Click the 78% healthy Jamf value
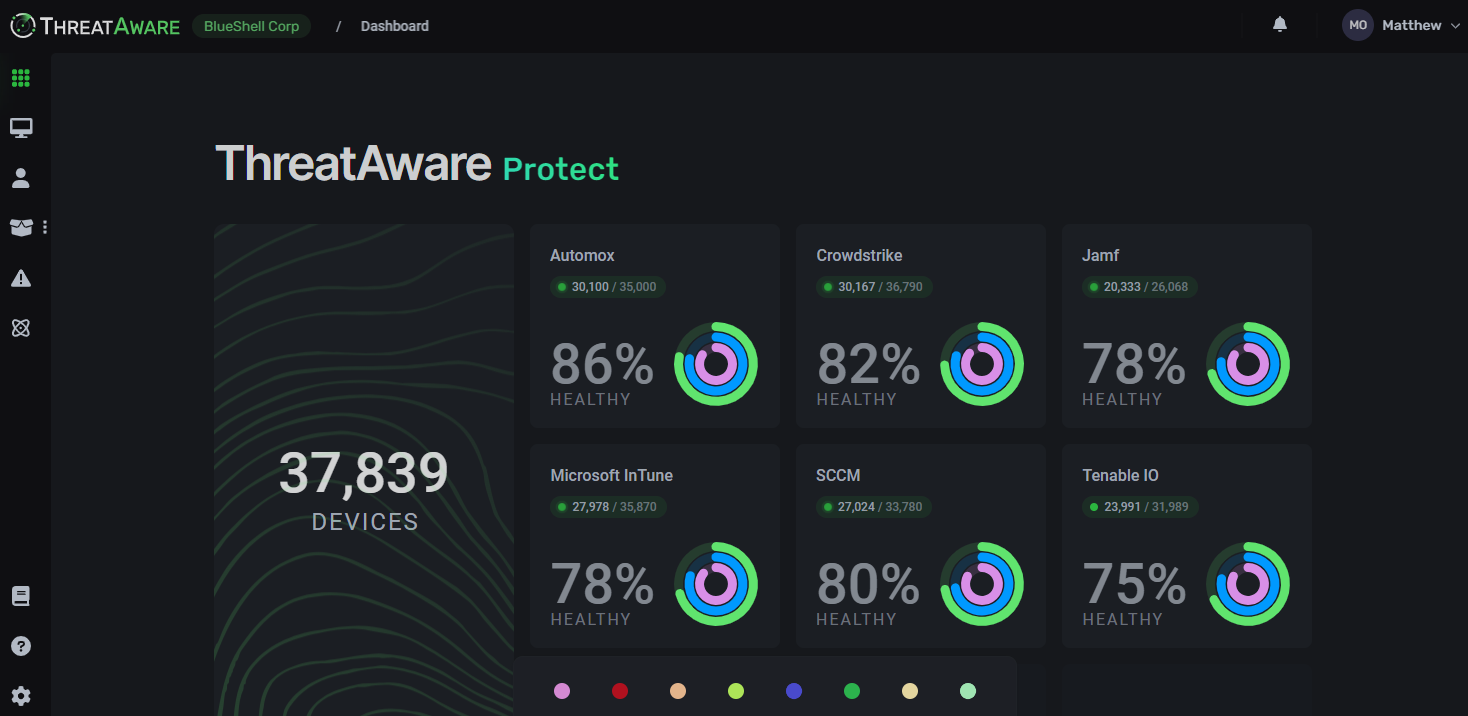 (x=1134, y=364)
